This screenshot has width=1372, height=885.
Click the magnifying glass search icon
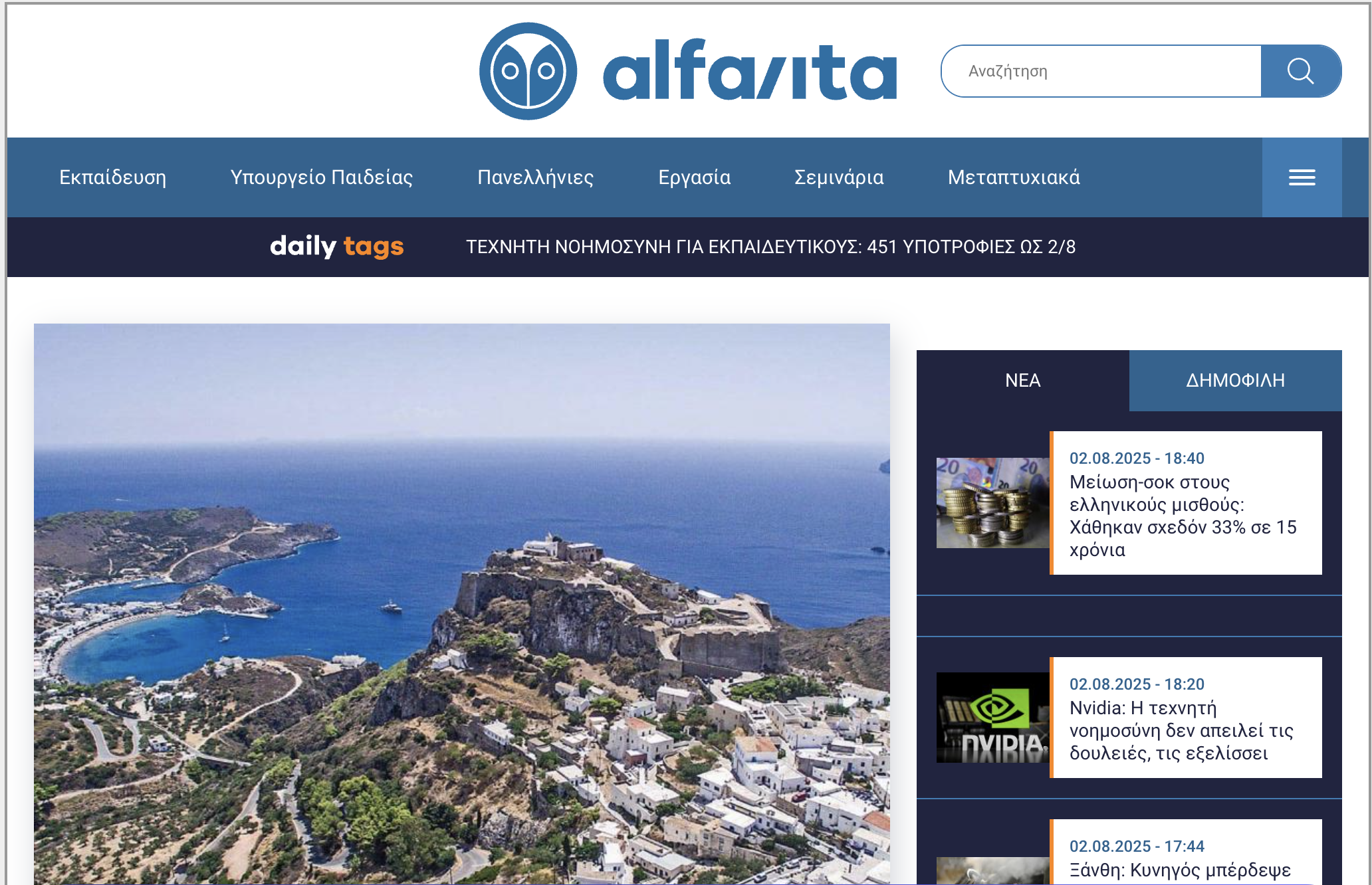click(x=1300, y=71)
